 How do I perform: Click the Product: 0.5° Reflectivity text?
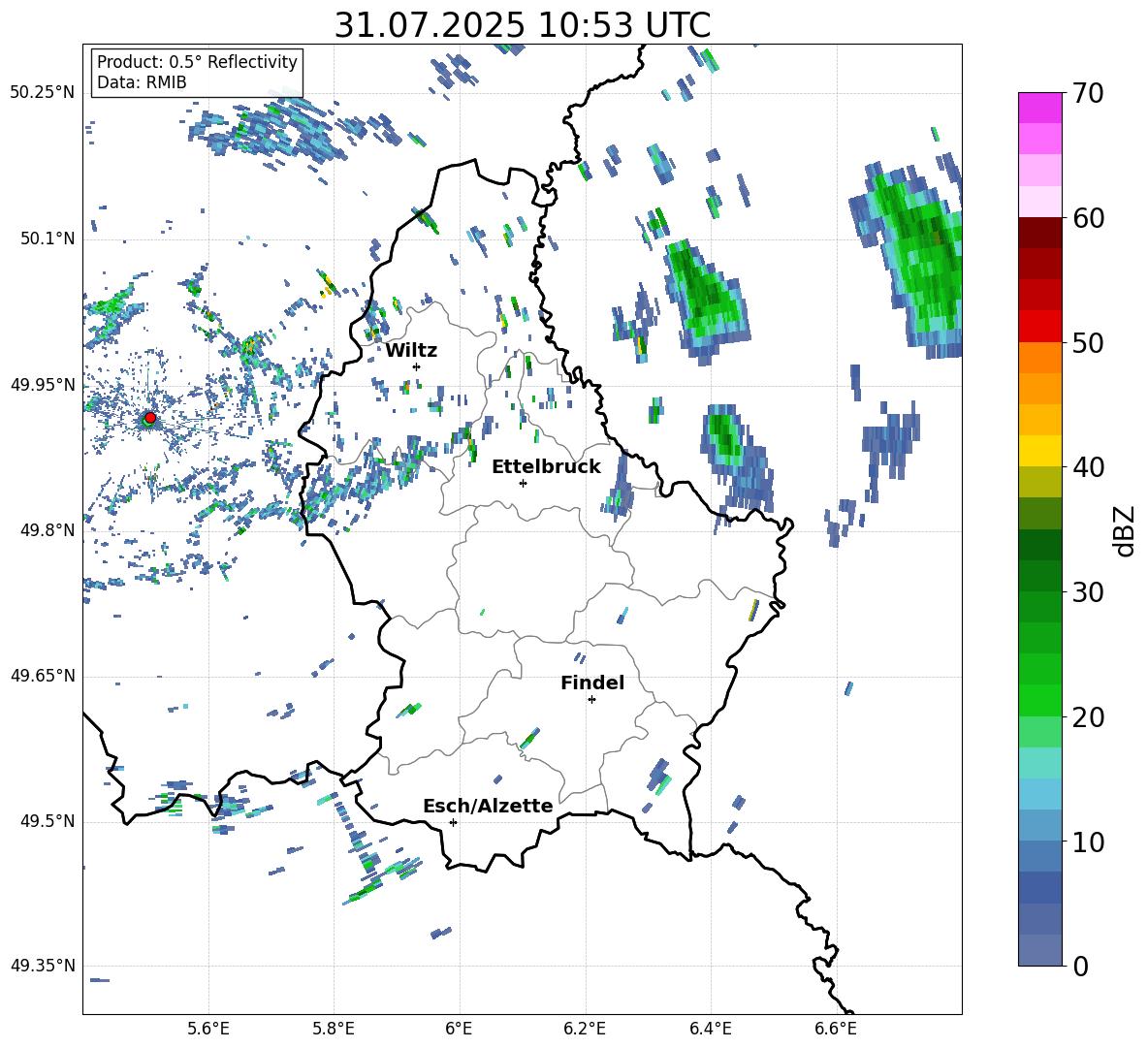pyautogui.click(x=197, y=62)
